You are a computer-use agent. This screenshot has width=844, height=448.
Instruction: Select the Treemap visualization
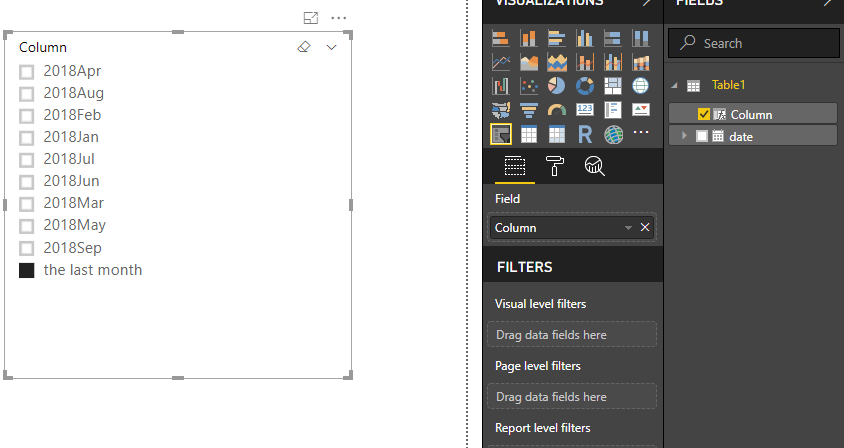click(613, 86)
